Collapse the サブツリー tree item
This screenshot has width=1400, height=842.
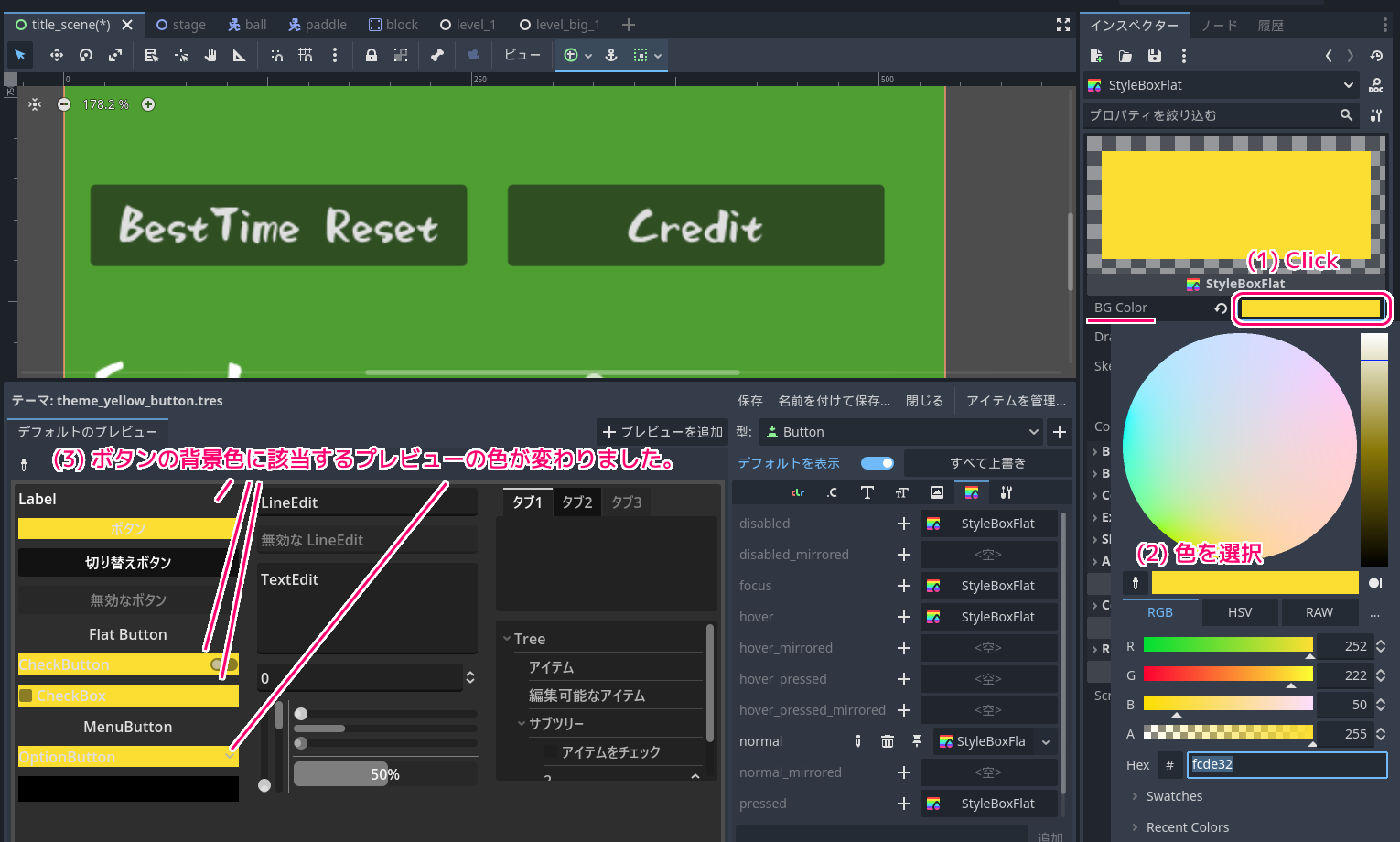[522, 723]
